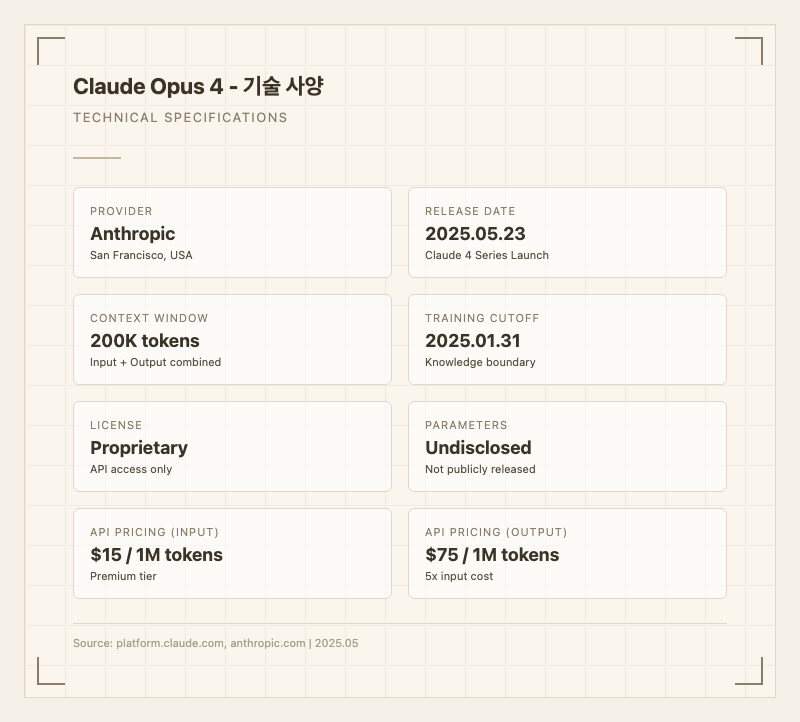Click the "Claude 4 Series Launch" caption
This screenshot has width=800, height=722.
(x=486, y=255)
